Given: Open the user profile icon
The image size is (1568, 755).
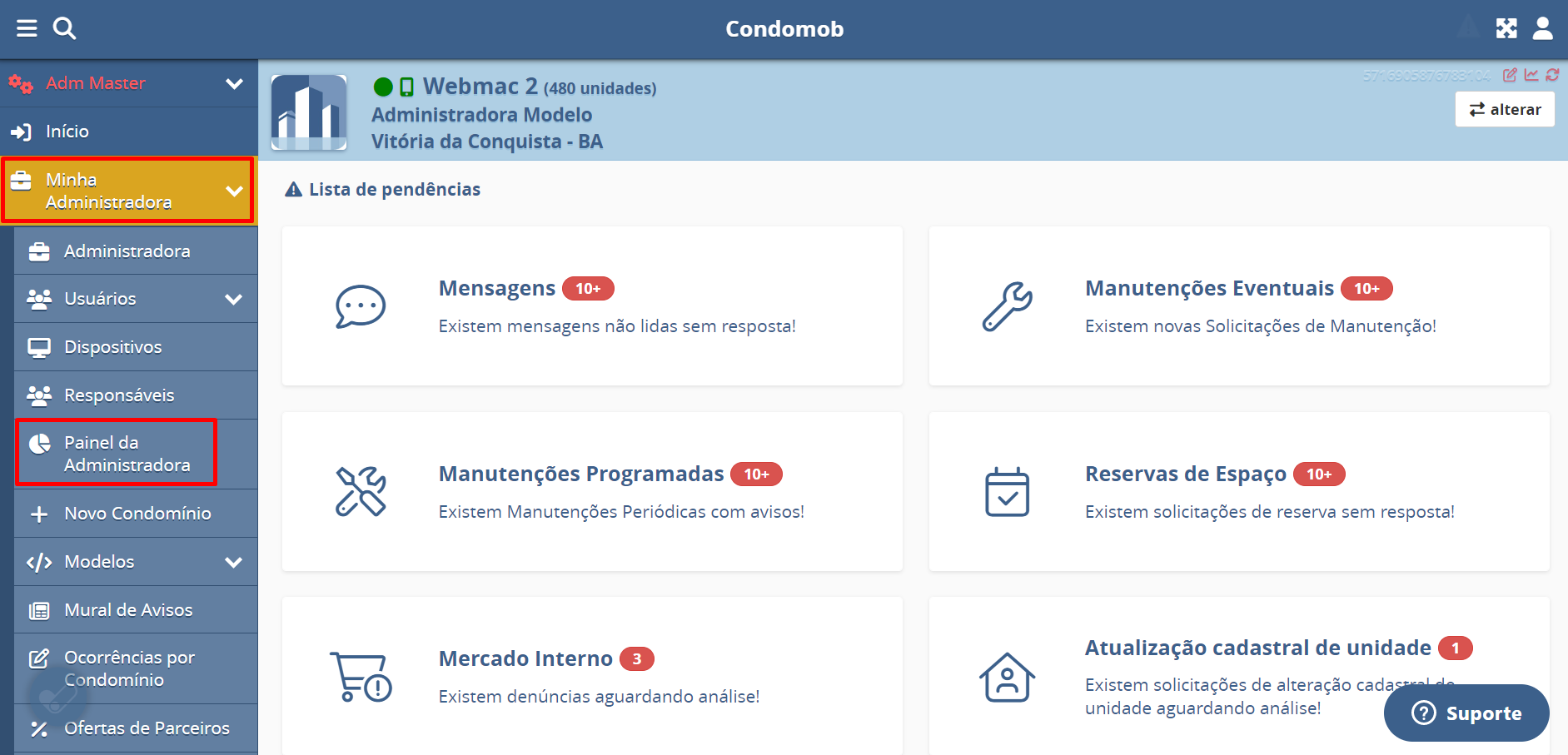Looking at the screenshot, I should 1542,29.
